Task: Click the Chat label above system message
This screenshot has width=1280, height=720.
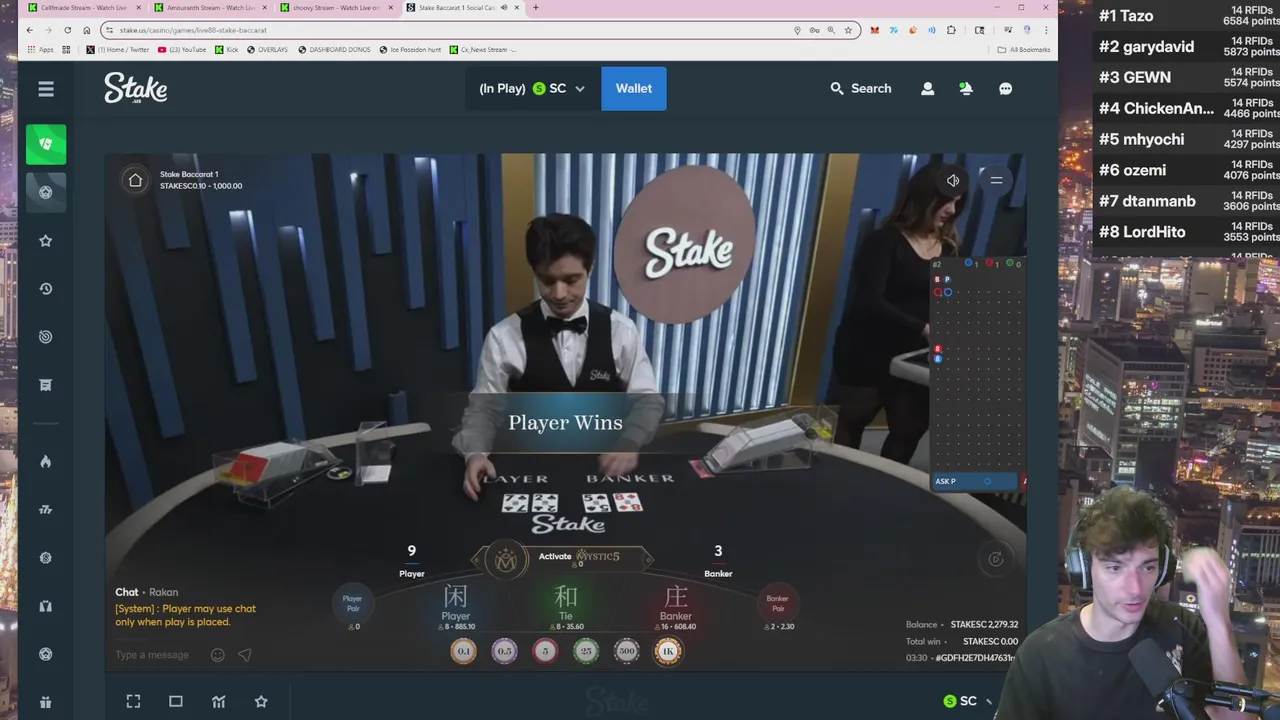Action: [x=126, y=592]
